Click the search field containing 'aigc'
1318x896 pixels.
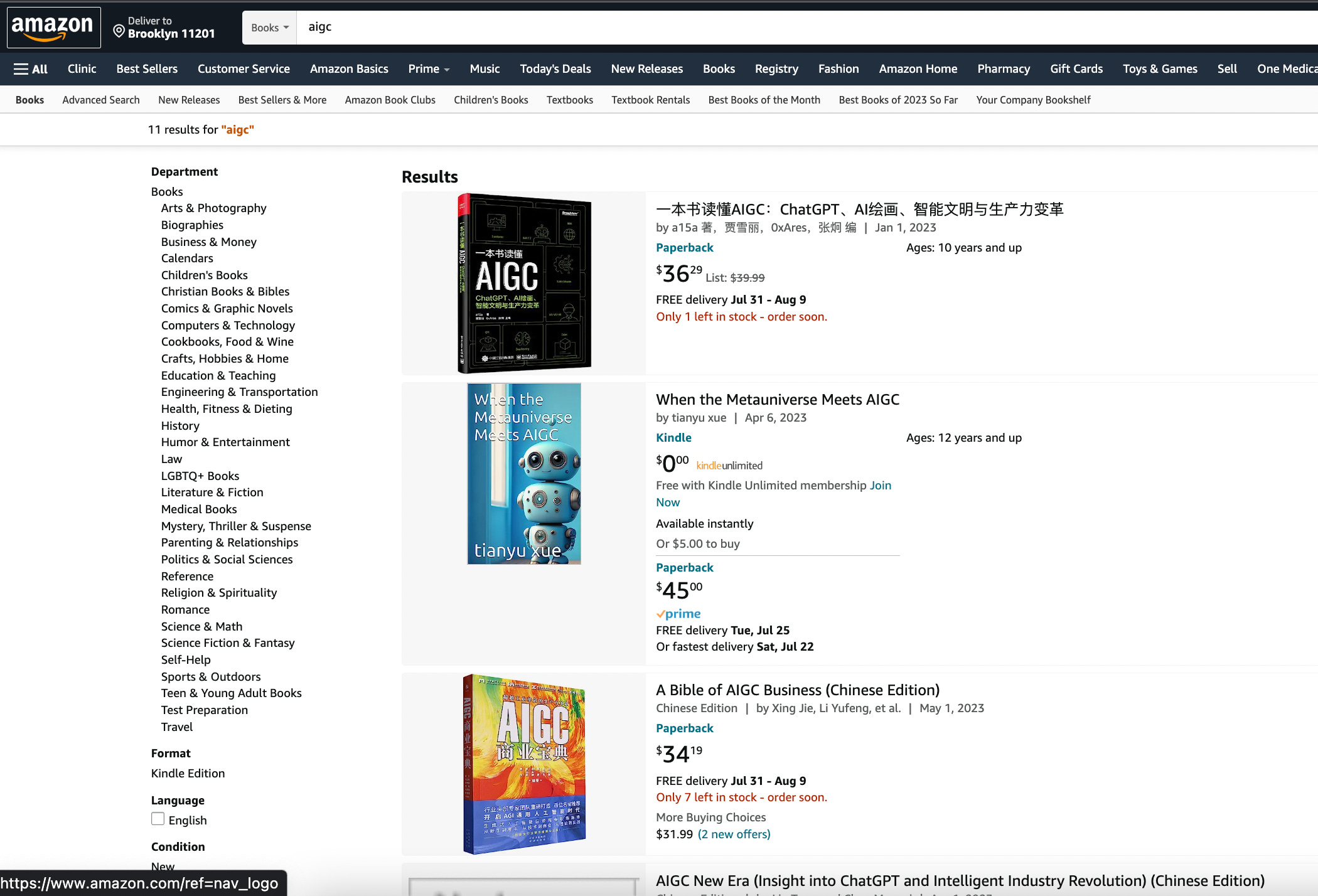pos(806,28)
